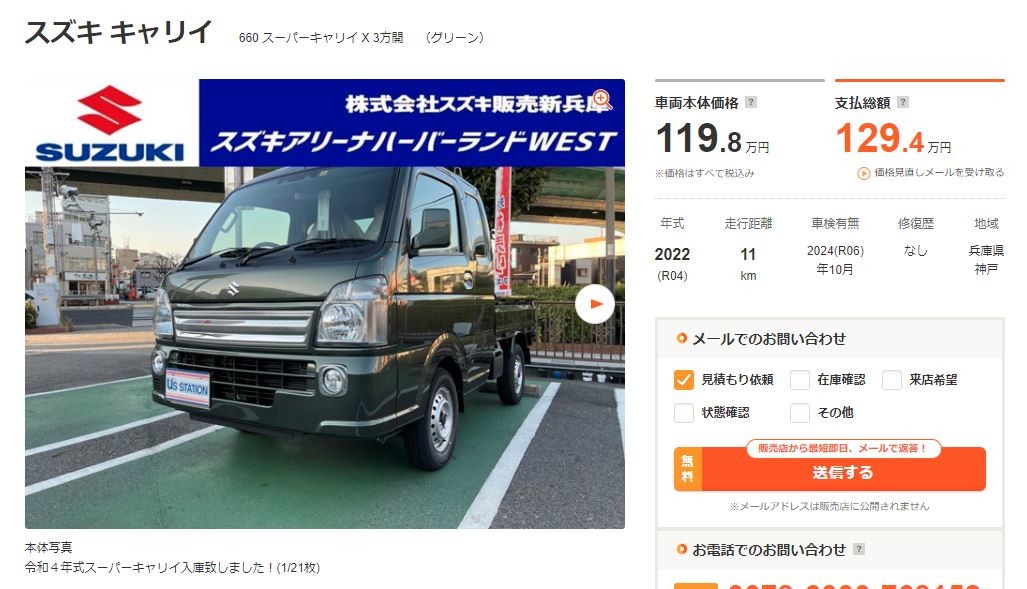1027x589 pixels.
Task: Click the magnifier zoom icon on photo
Action: tap(601, 99)
